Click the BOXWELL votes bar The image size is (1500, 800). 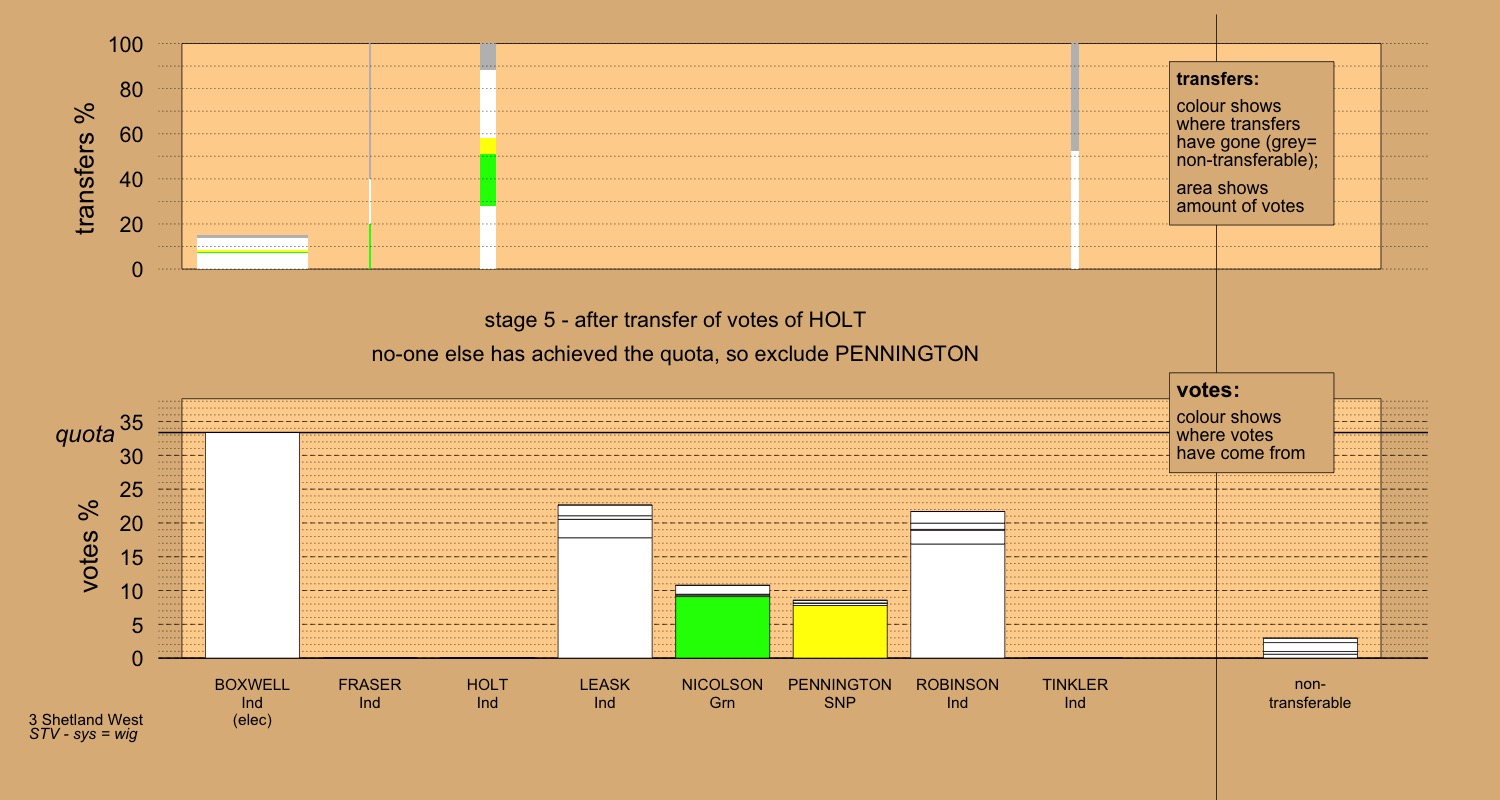(x=252, y=545)
